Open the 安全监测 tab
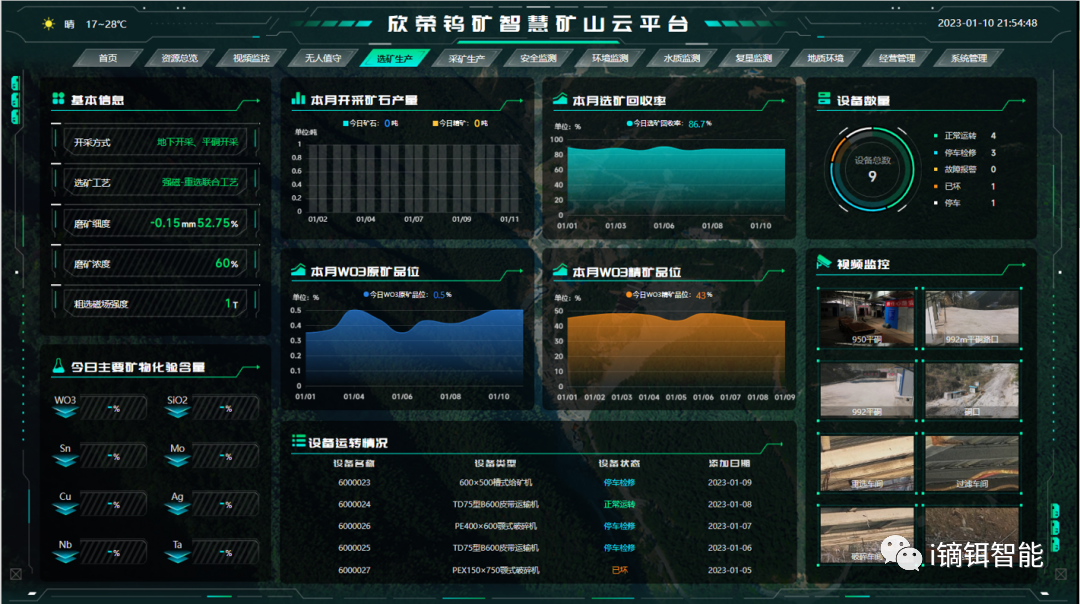 tap(538, 59)
